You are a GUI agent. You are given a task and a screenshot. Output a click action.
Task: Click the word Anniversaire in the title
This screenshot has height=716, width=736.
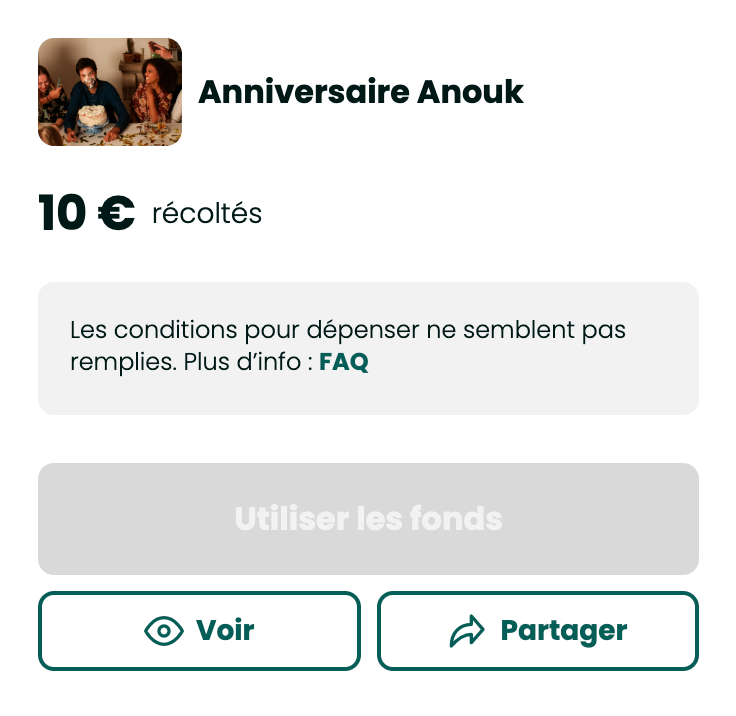(x=303, y=92)
